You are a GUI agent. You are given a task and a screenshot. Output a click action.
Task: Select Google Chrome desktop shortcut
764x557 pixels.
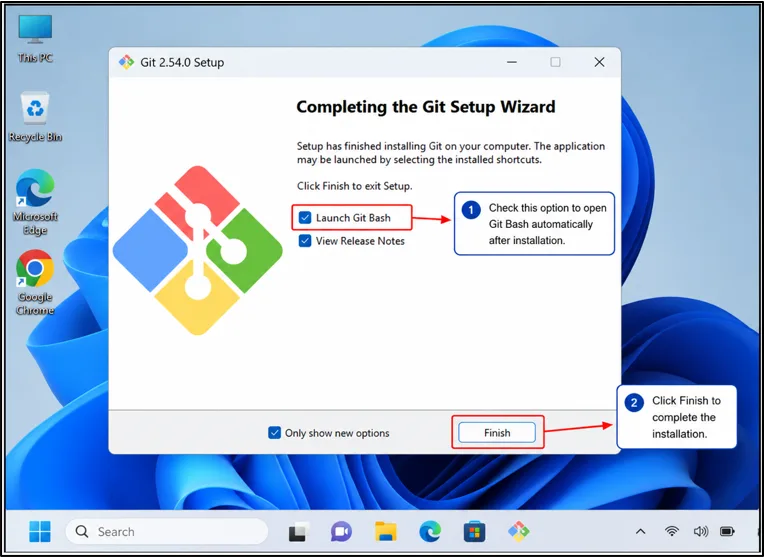click(x=35, y=283)
